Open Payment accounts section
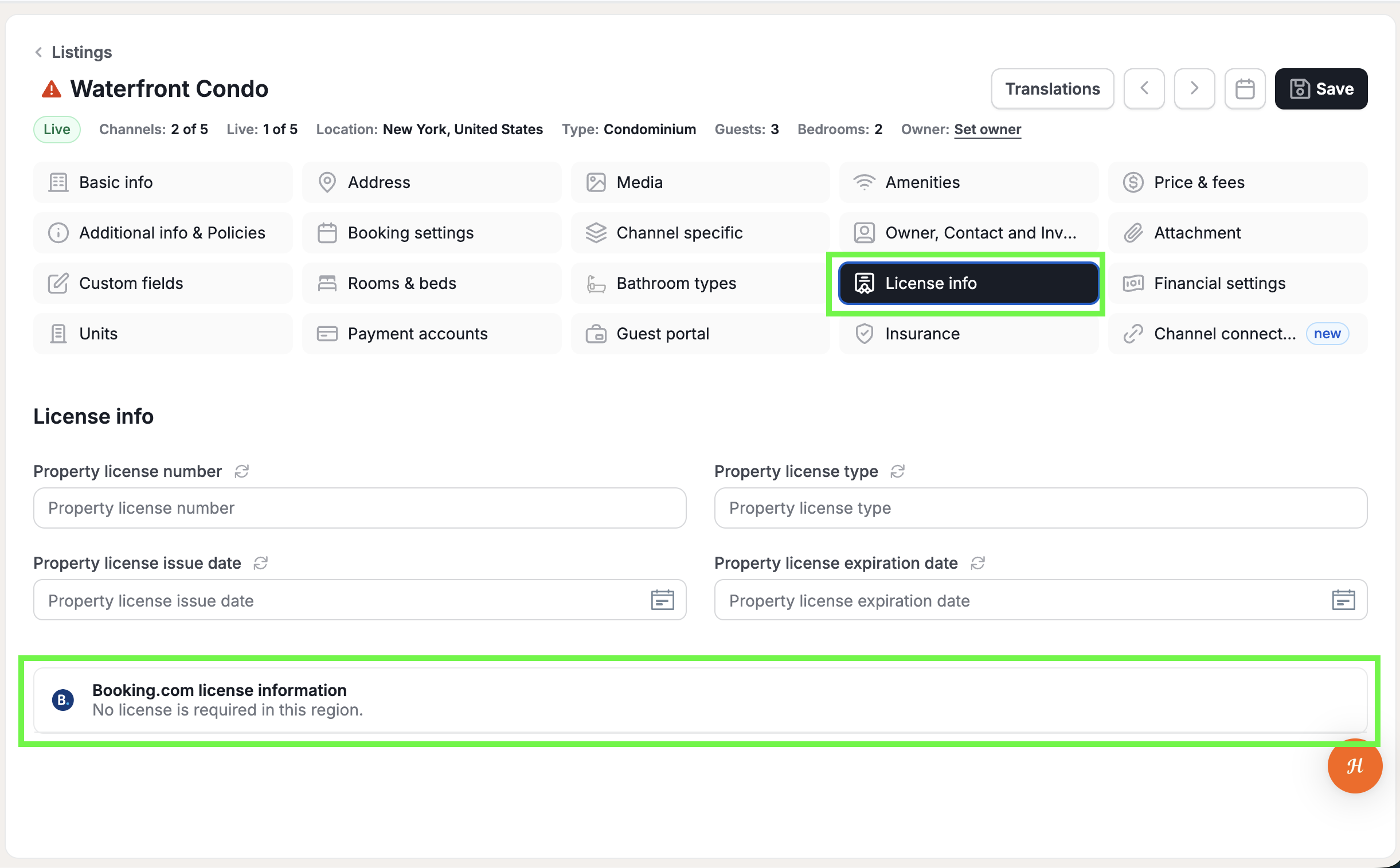Screen dimensions: 1400x868 pos(432,334)
